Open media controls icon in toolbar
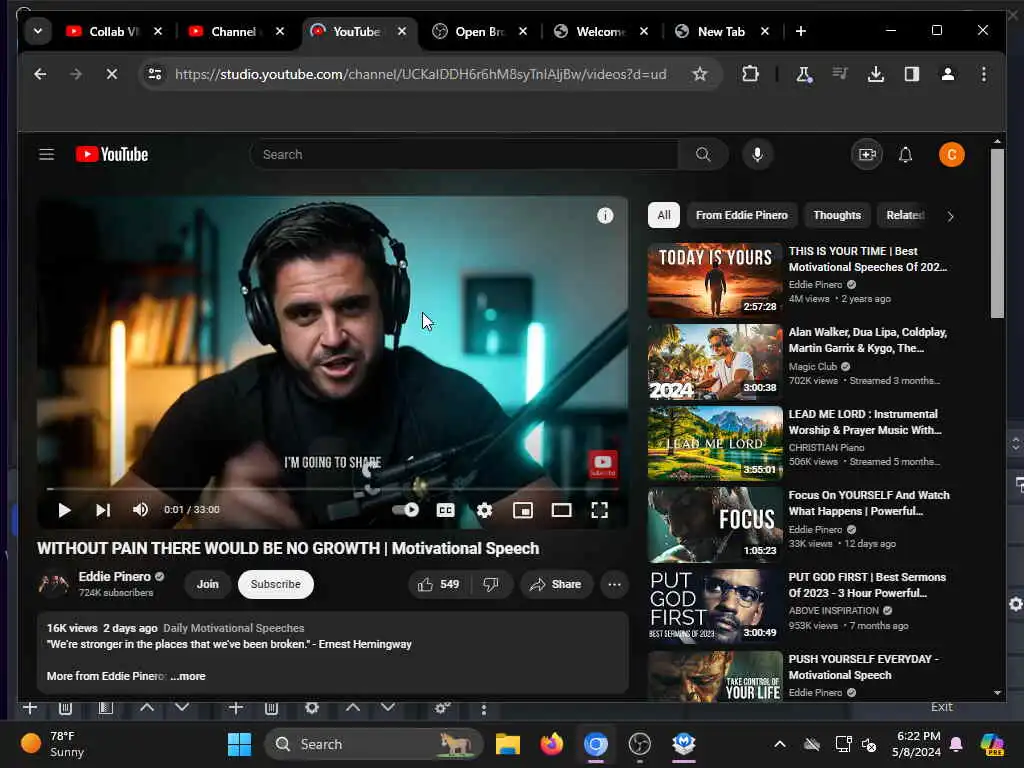 (840, 74)
